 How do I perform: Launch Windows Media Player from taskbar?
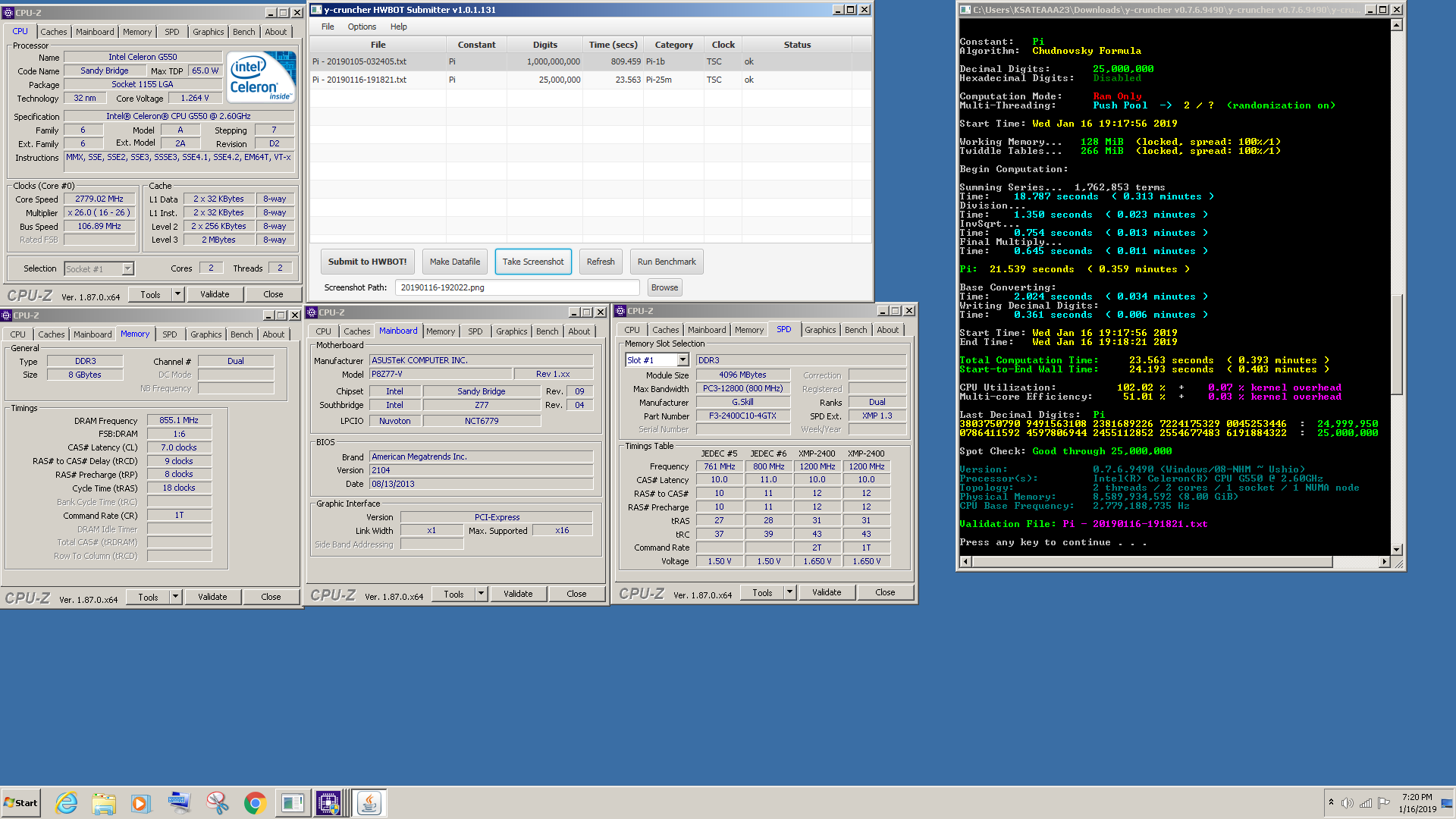pos(141,803)
